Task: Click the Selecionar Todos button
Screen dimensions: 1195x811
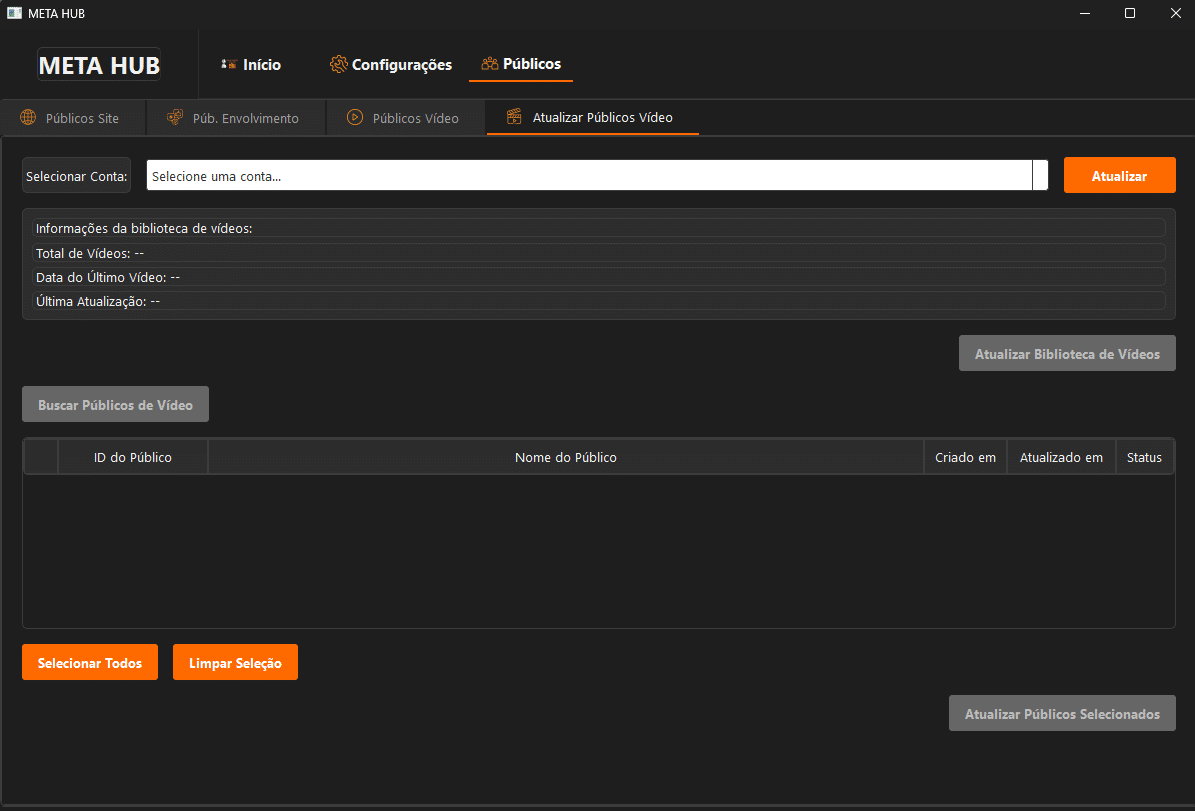Action: (90, 662)
